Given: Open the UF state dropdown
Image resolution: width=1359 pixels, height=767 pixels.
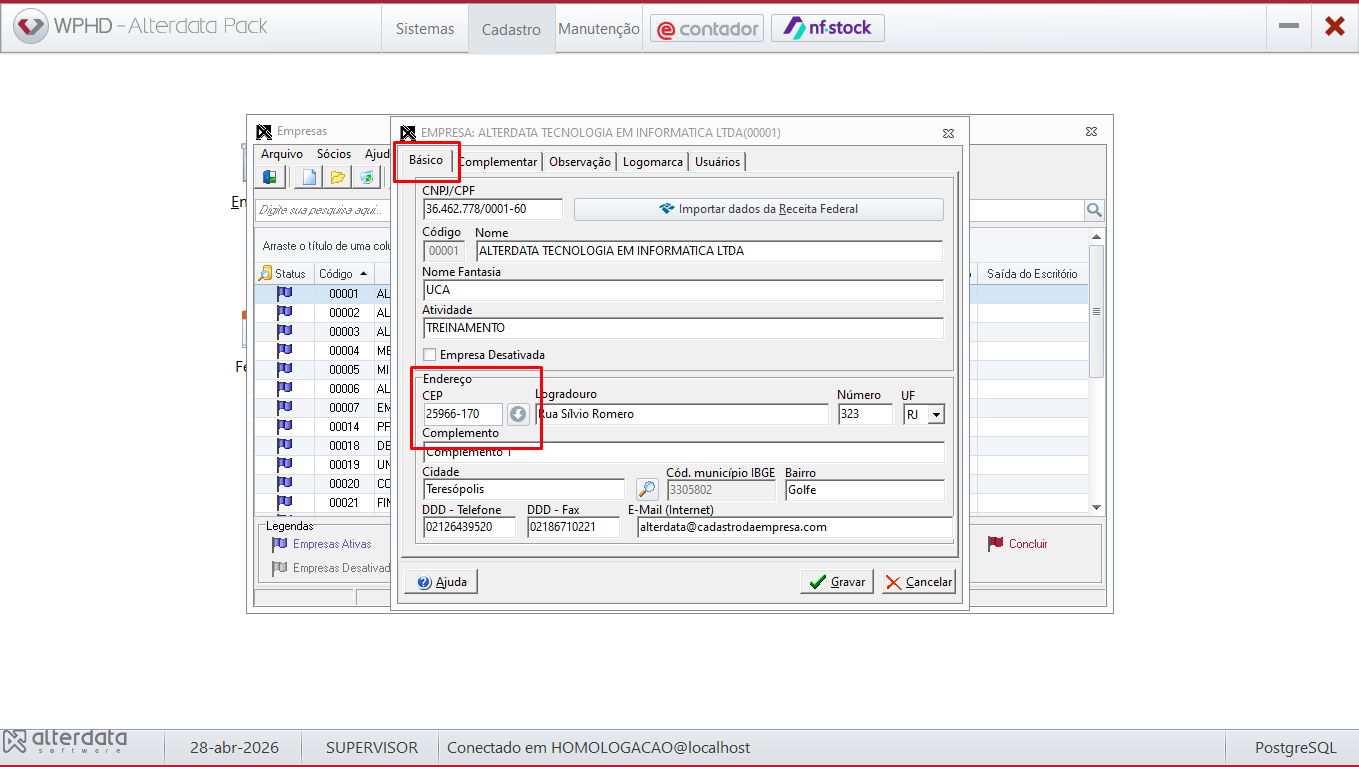Looking at the screenshot, I should pyautogui.click(x=936, y=414).
